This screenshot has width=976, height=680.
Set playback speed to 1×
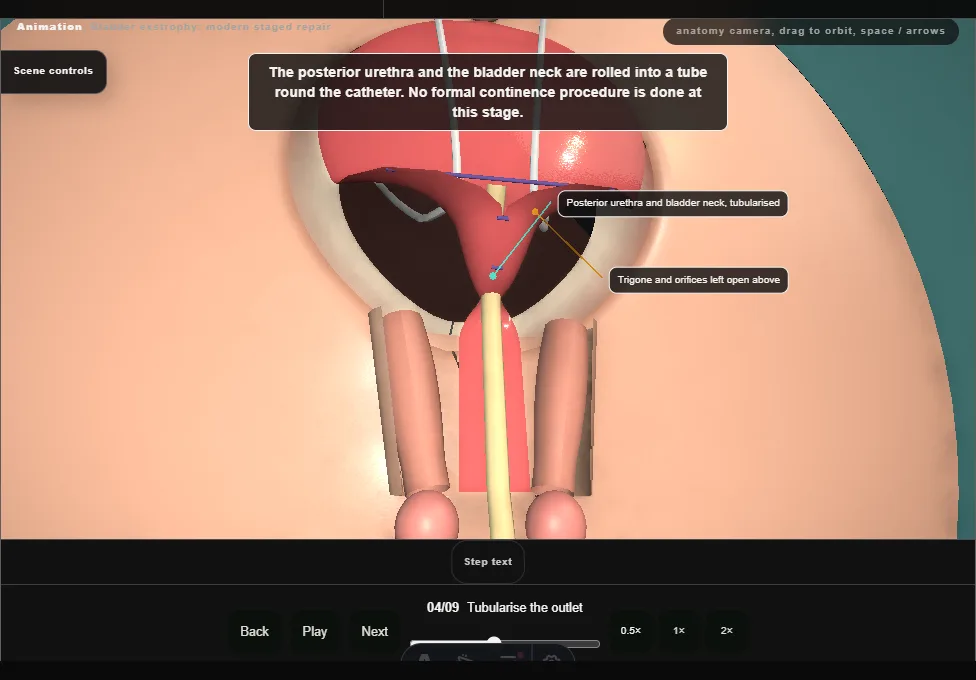click(x=678, y=631)
